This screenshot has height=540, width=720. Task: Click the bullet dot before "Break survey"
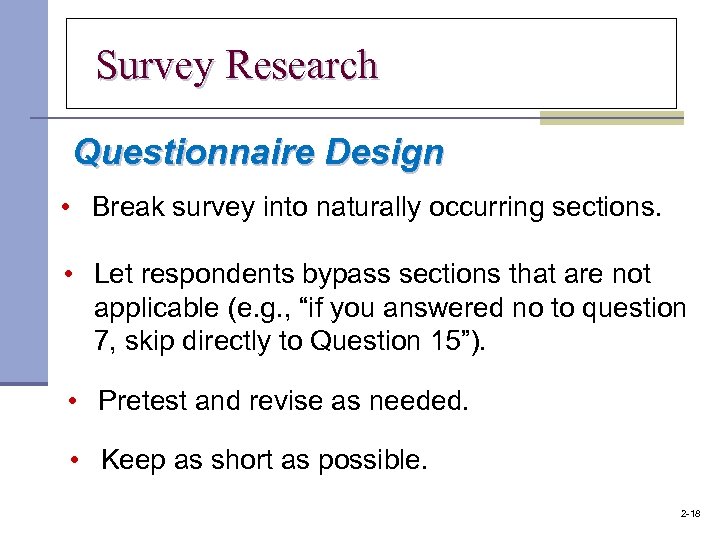64,207
